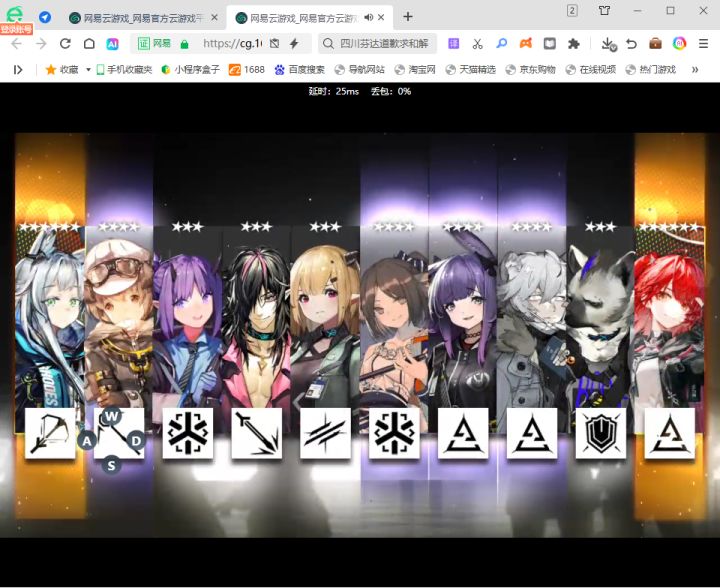This screenshot has width=720, height=588.
Task: Focus the address bar URL https://cg.1
Action: coord(232,44)
